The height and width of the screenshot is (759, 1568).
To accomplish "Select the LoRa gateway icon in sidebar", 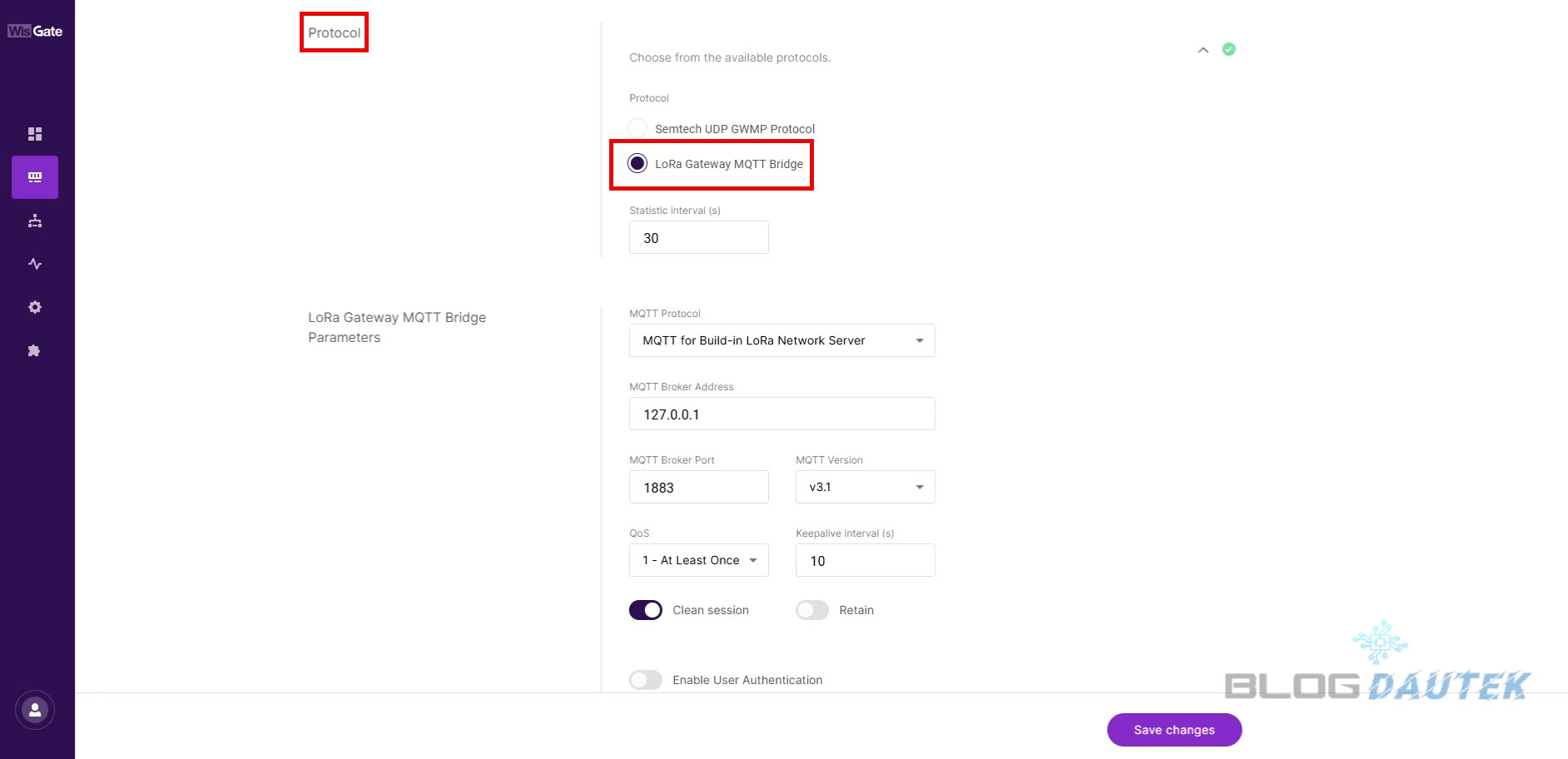I will (x=35, y=177).
